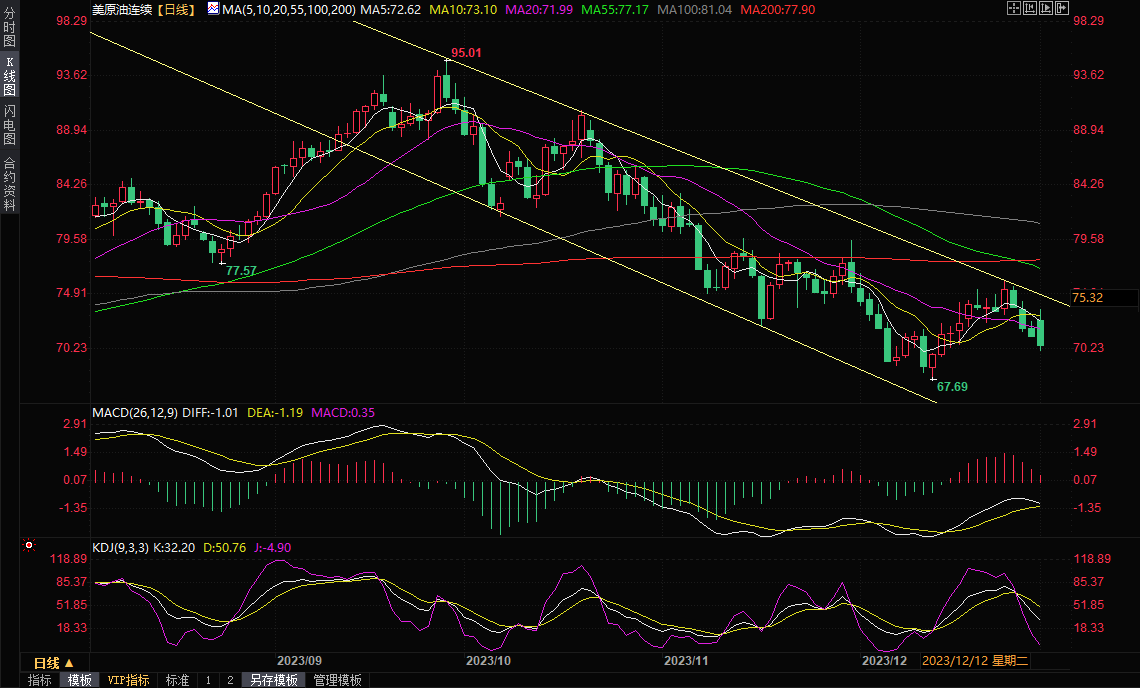Viewport: 1140px width, 688px height.
Task: Open the 合约资料 sidebar panel
Action: coord(9,183)
